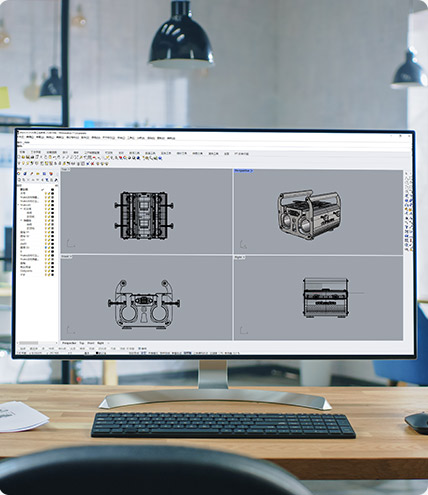Click the color wheel Edit Layers toolbar icon

pyautogui.click(x=125, y=158)
